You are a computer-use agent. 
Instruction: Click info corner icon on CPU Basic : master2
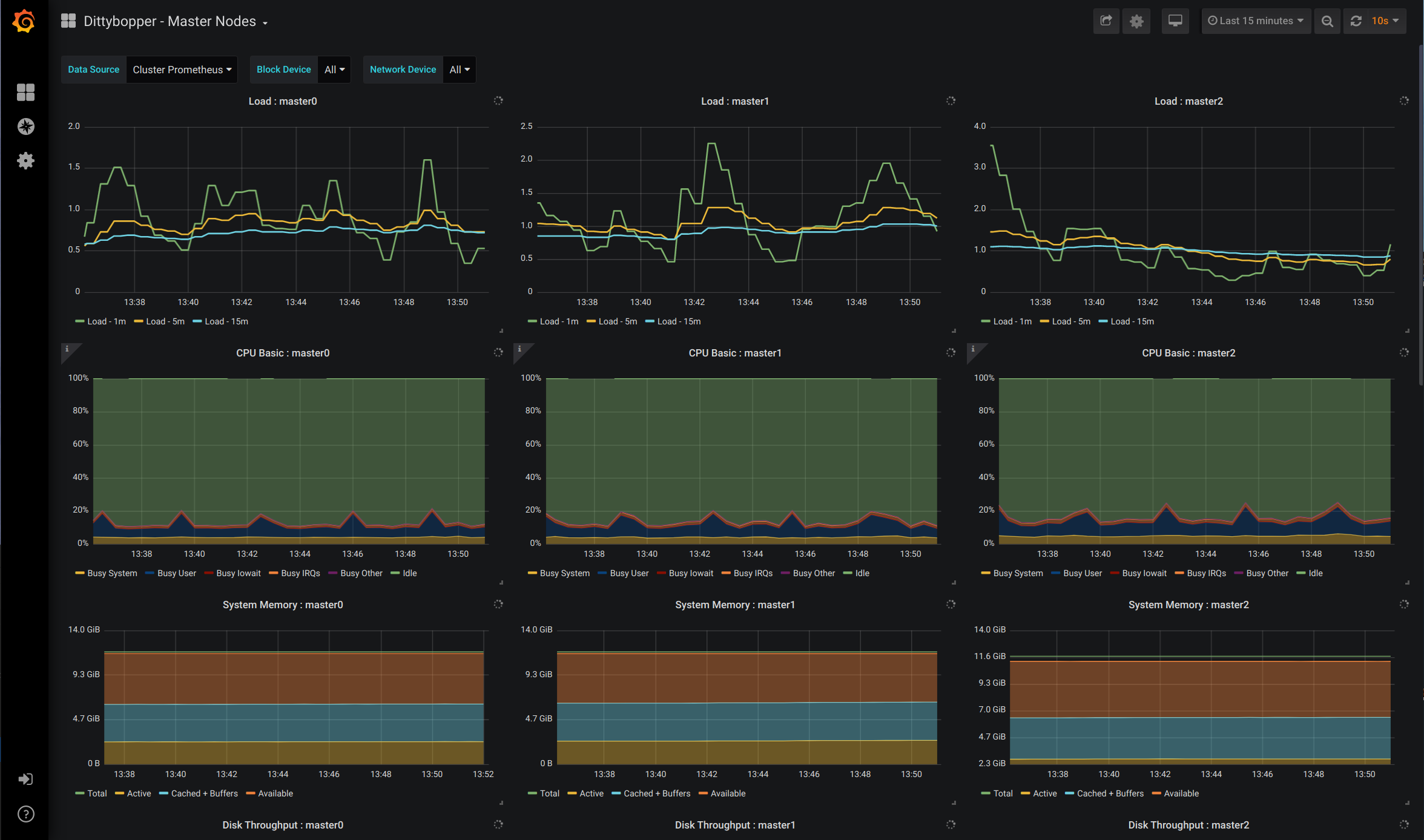click(974, 350)
